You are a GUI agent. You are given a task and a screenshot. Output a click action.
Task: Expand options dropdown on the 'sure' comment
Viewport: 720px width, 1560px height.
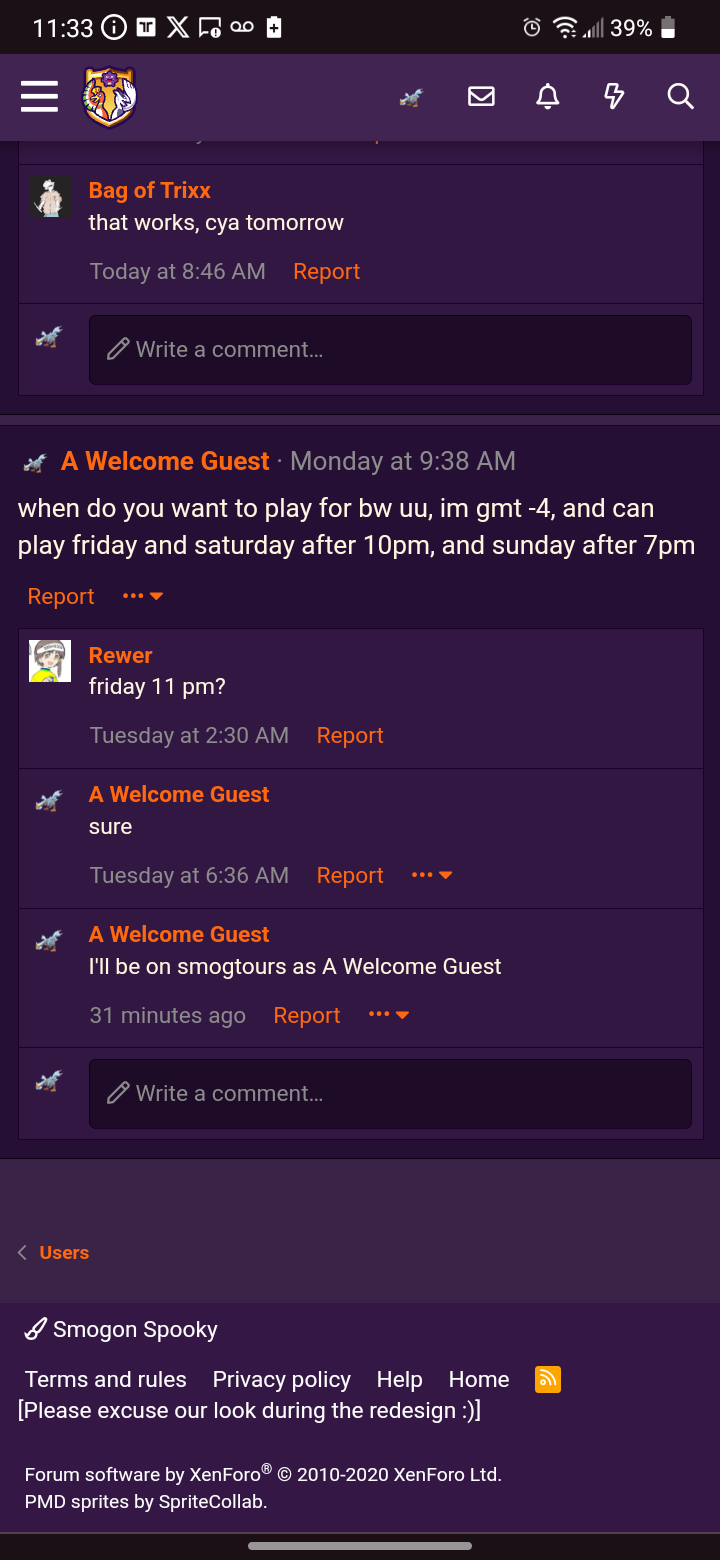pyautogui.click(x=432, y=875)
